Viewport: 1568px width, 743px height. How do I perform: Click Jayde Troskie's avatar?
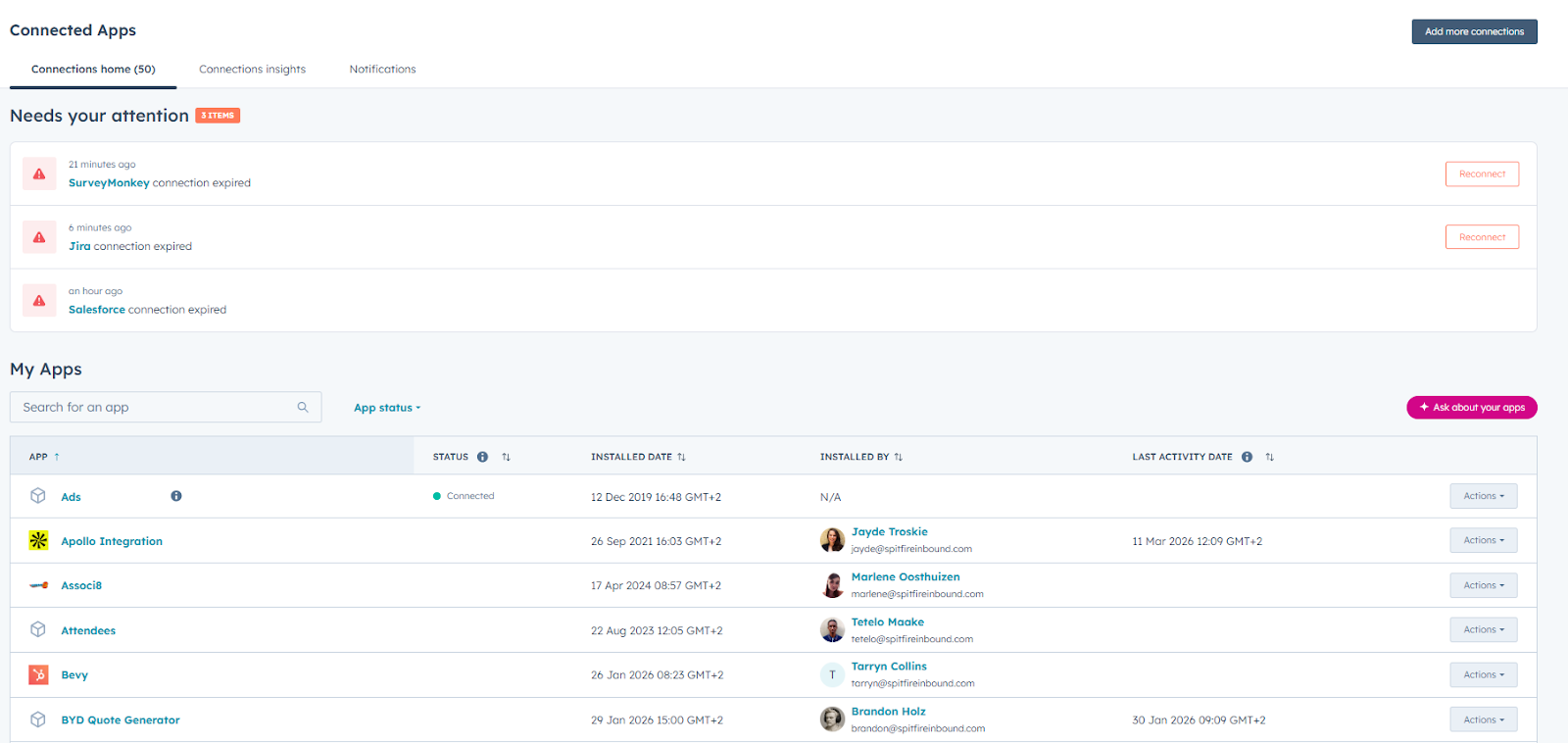click(x=832, y=540)
